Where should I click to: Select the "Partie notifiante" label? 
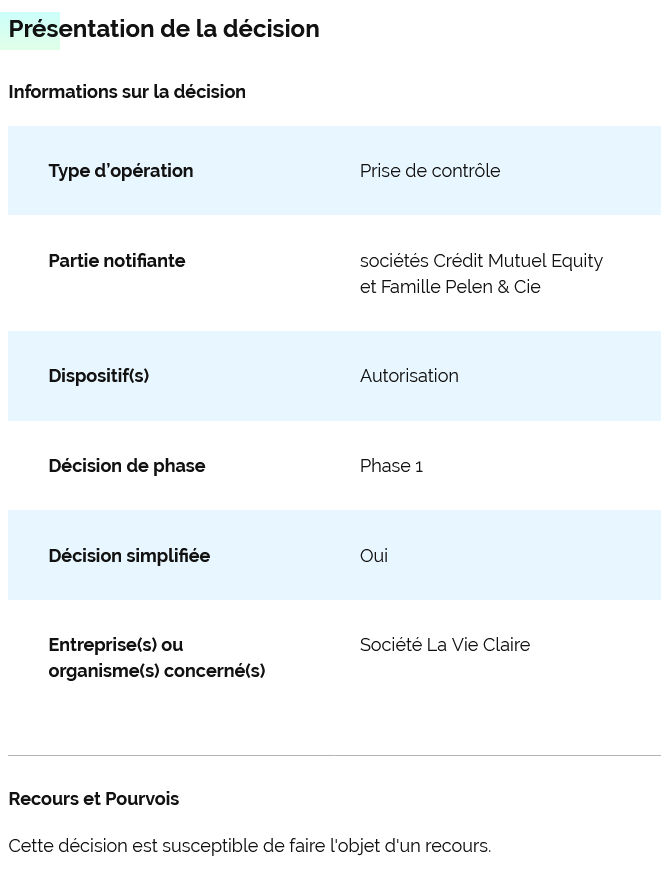[x=117, y=261]
